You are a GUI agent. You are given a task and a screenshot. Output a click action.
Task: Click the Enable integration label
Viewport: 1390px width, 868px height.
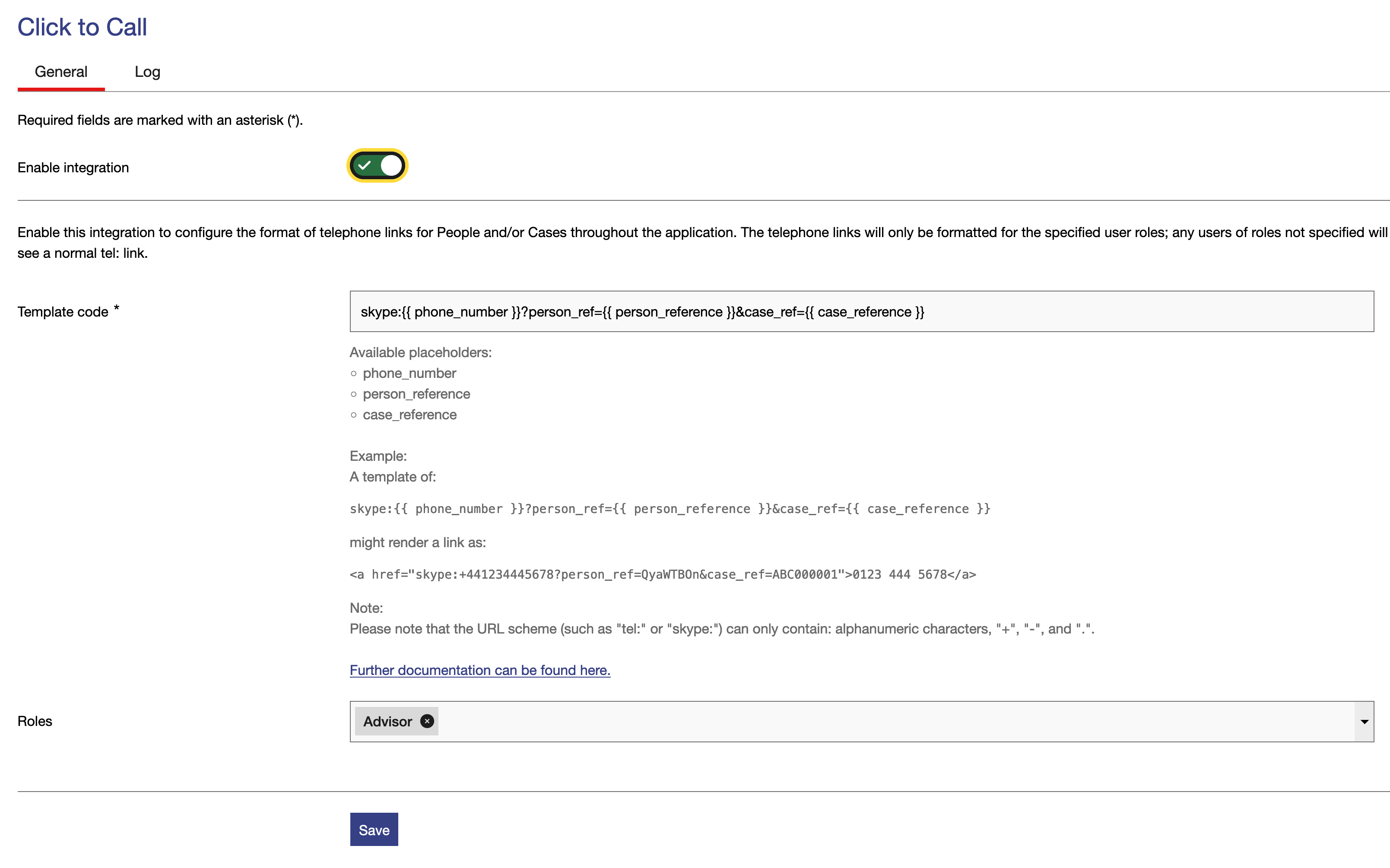pos(73,168)
